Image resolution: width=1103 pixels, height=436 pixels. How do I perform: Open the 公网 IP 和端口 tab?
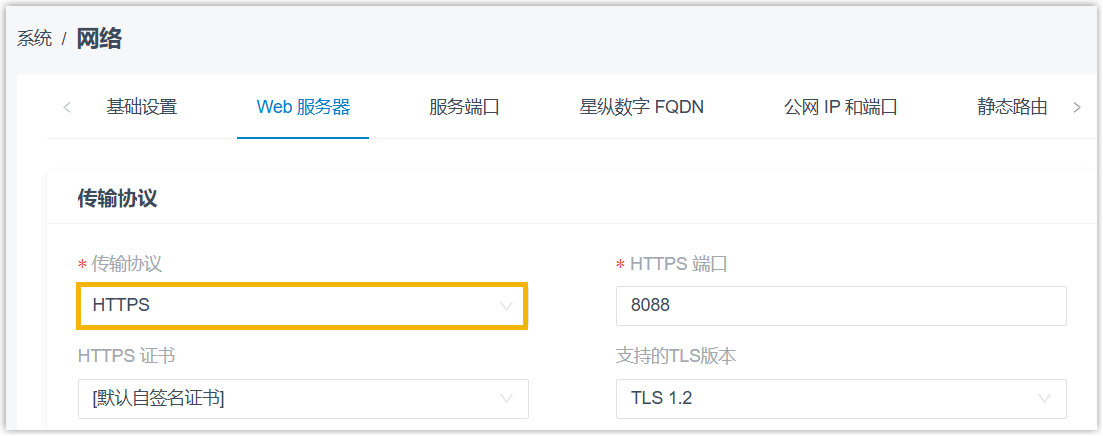(840, 107)
